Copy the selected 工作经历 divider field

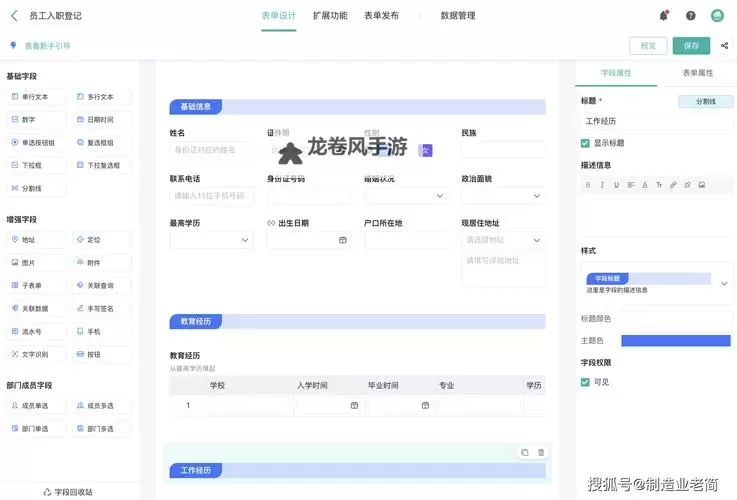[x=525, y=453]
